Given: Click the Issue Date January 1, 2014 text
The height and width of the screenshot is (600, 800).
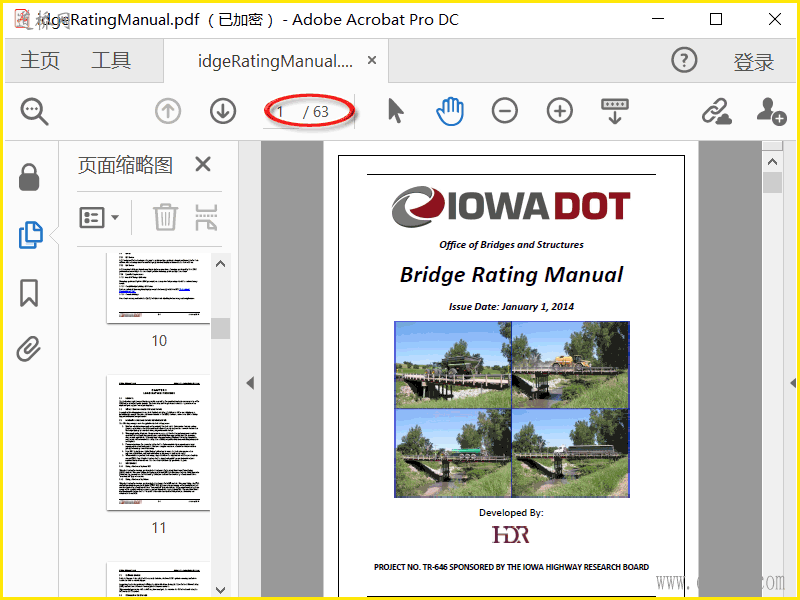Looking at the screenshot, I should pyautogui.click(x=511, y=307).
